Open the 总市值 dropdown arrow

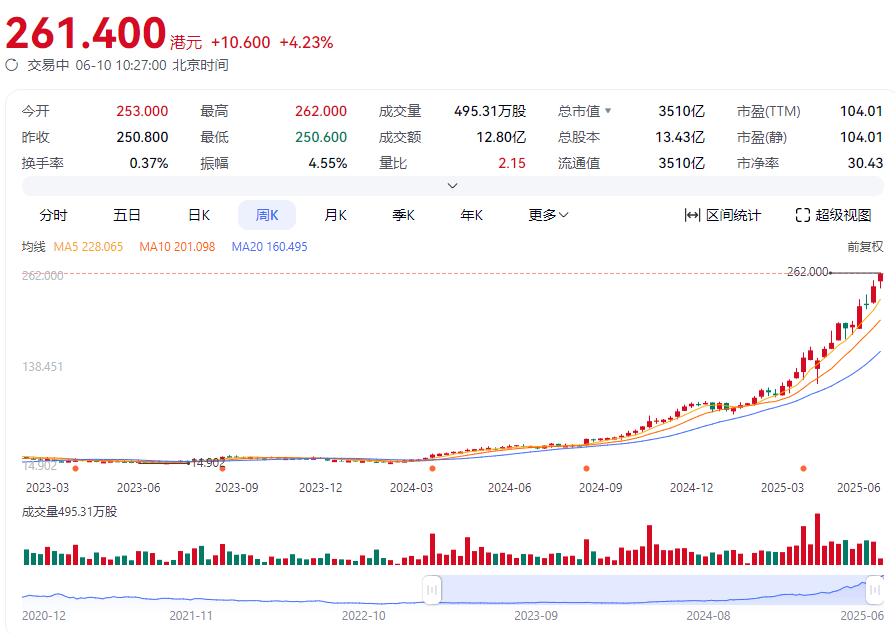607,111
